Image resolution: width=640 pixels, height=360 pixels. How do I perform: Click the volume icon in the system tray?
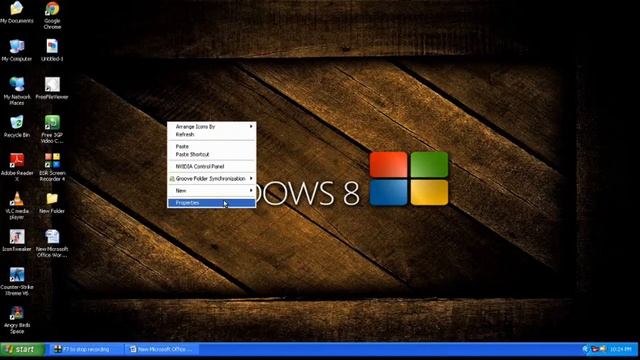[603, 349]
